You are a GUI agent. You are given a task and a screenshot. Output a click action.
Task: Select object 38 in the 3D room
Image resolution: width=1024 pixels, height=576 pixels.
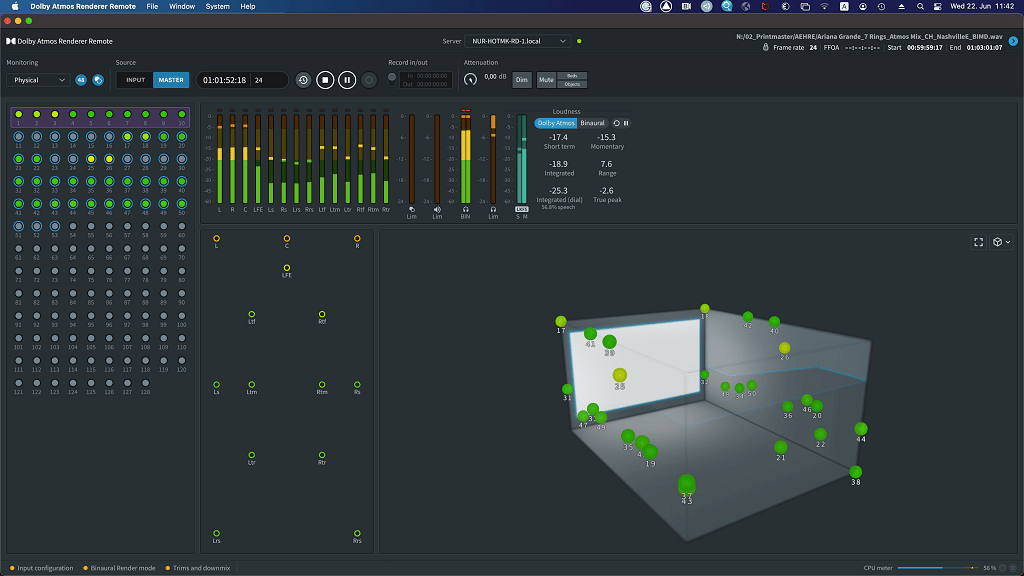point(856,472)
